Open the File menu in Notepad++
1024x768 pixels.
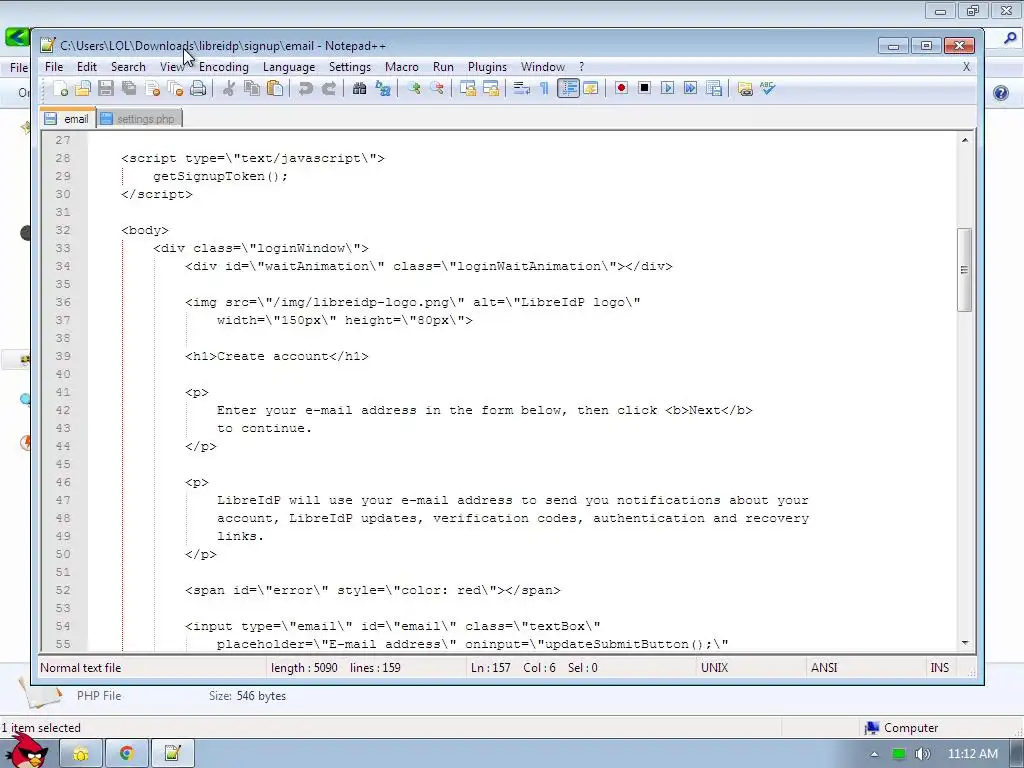coord(54,67)
